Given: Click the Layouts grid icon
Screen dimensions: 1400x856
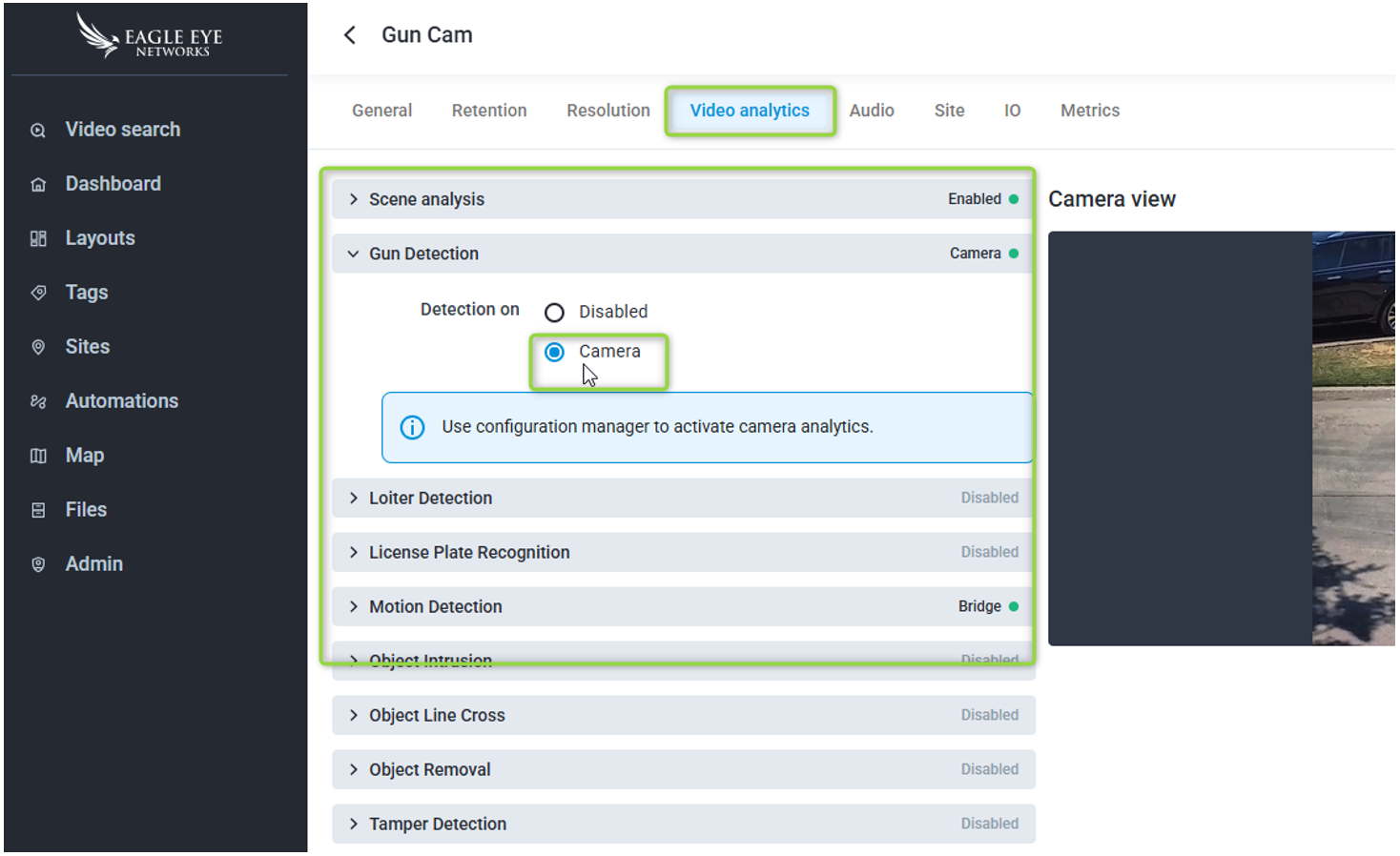Looking at the screenshot, I should (x=38, y=239).
